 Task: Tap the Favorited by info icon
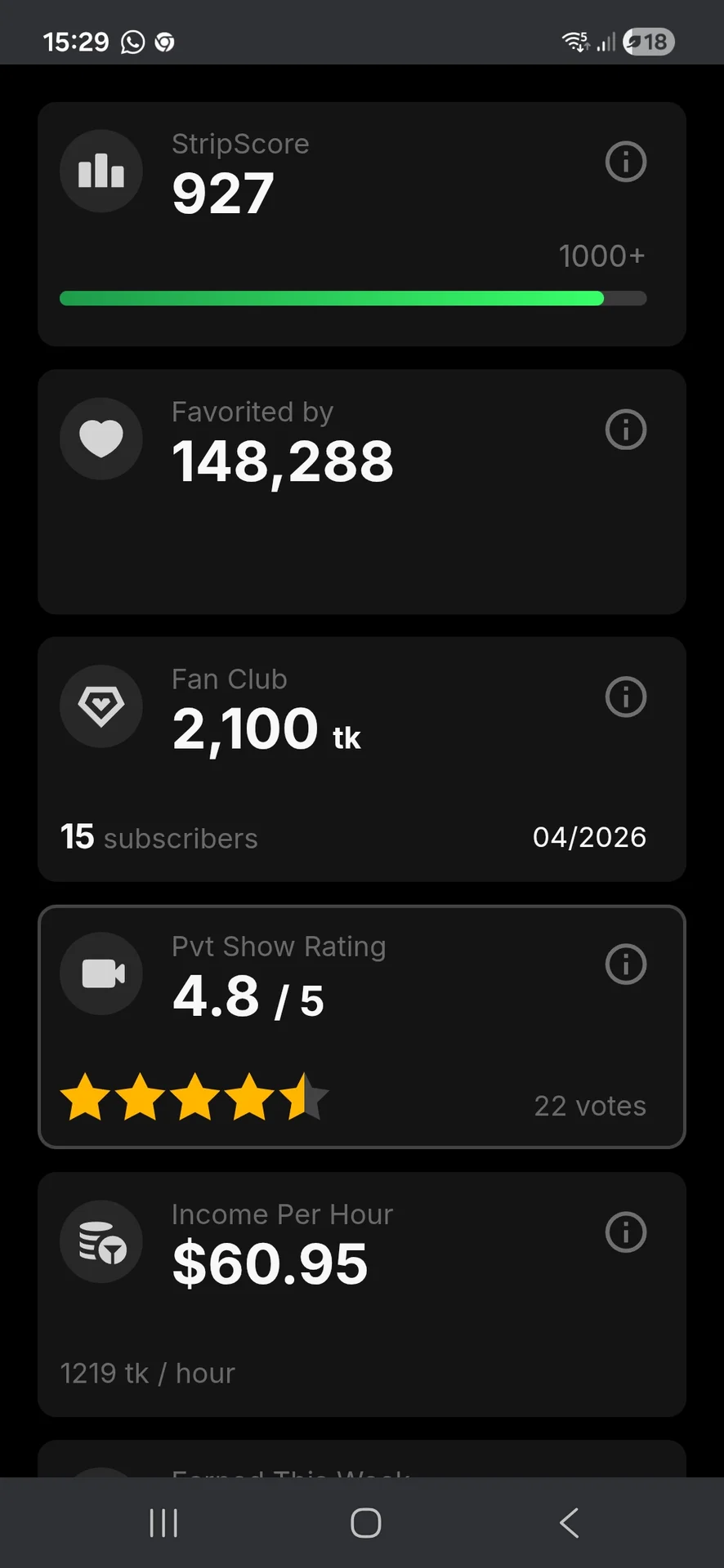[x=626, y=430]
